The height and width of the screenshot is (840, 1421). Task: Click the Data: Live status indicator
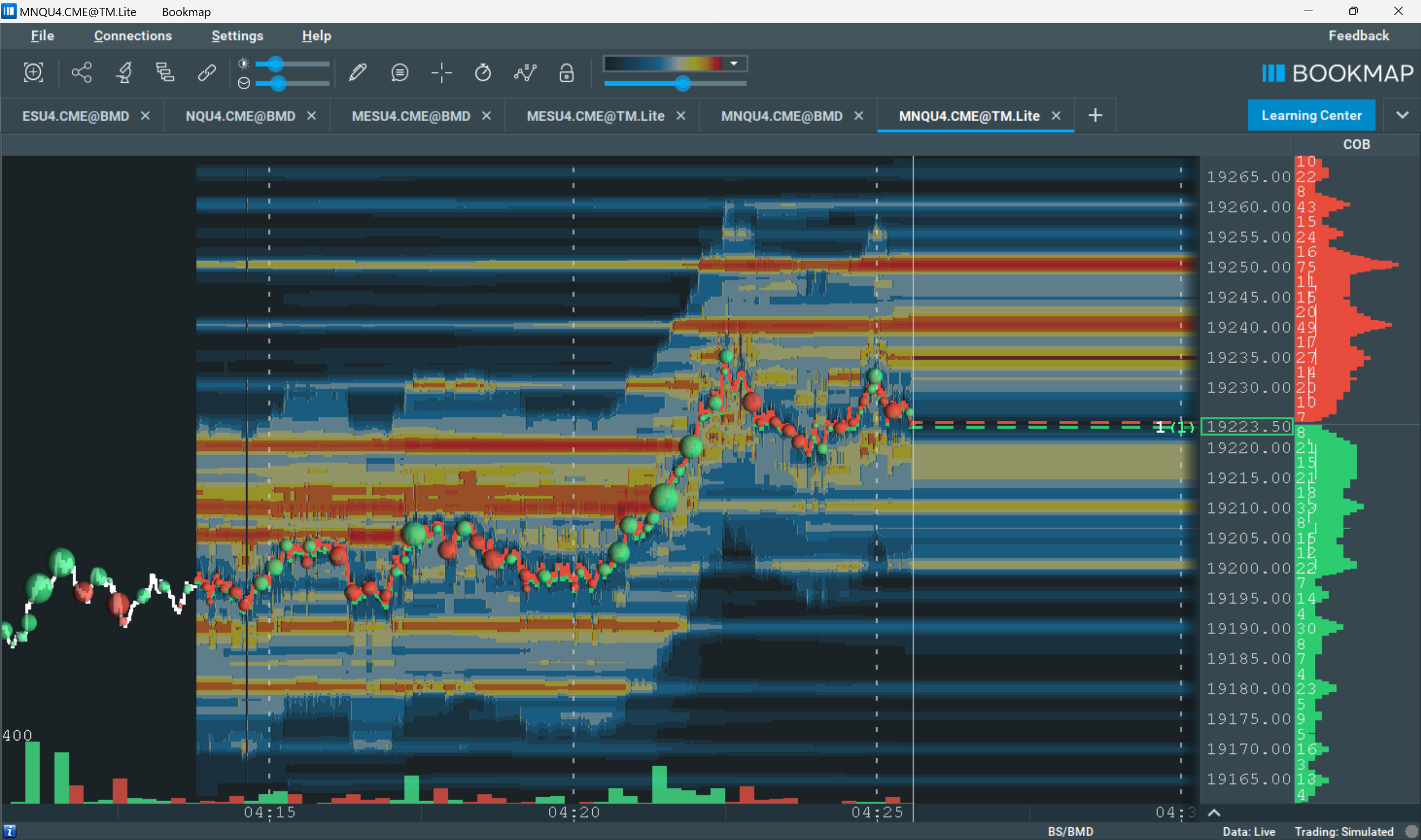coord(1249,832)
